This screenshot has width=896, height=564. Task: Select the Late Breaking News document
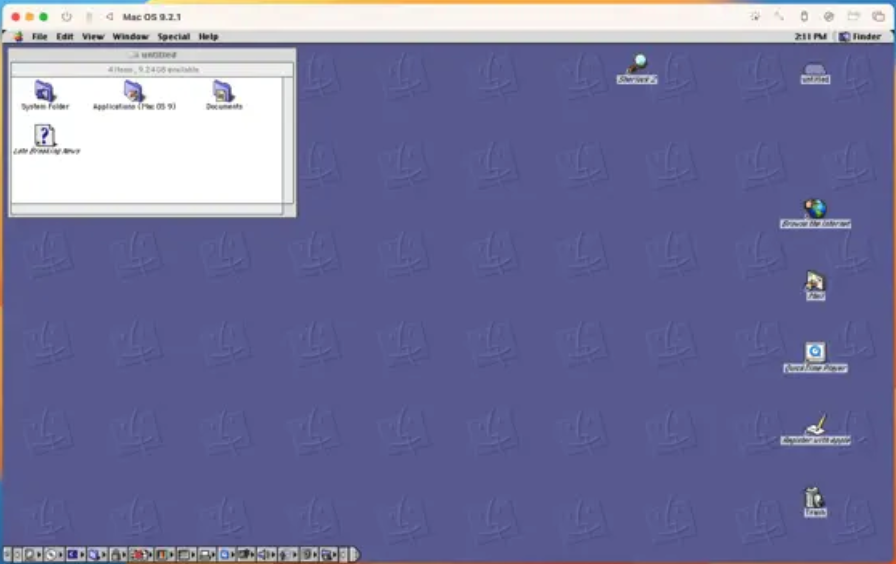coord(45,135)
